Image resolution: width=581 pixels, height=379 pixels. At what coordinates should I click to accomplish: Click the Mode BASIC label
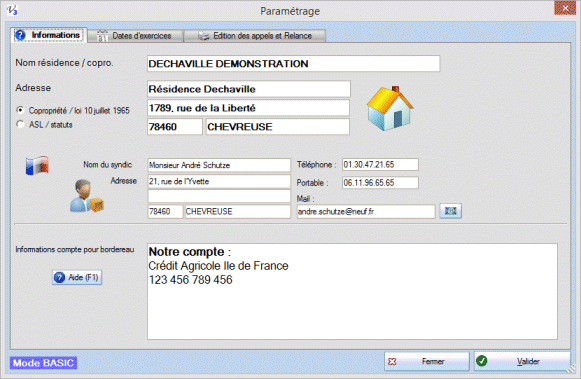(43, 363)
